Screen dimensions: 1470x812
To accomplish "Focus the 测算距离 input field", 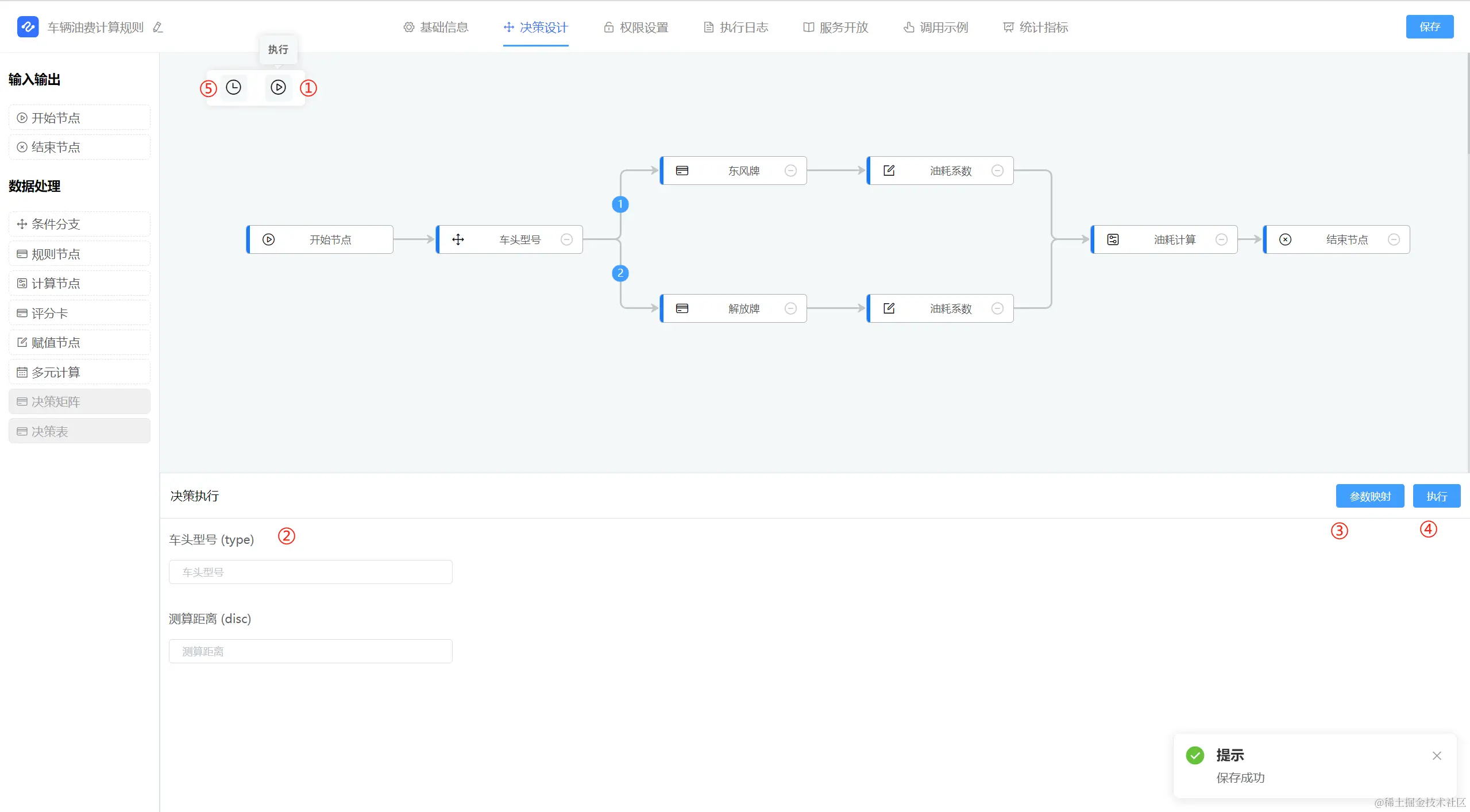I will (310, 651).
